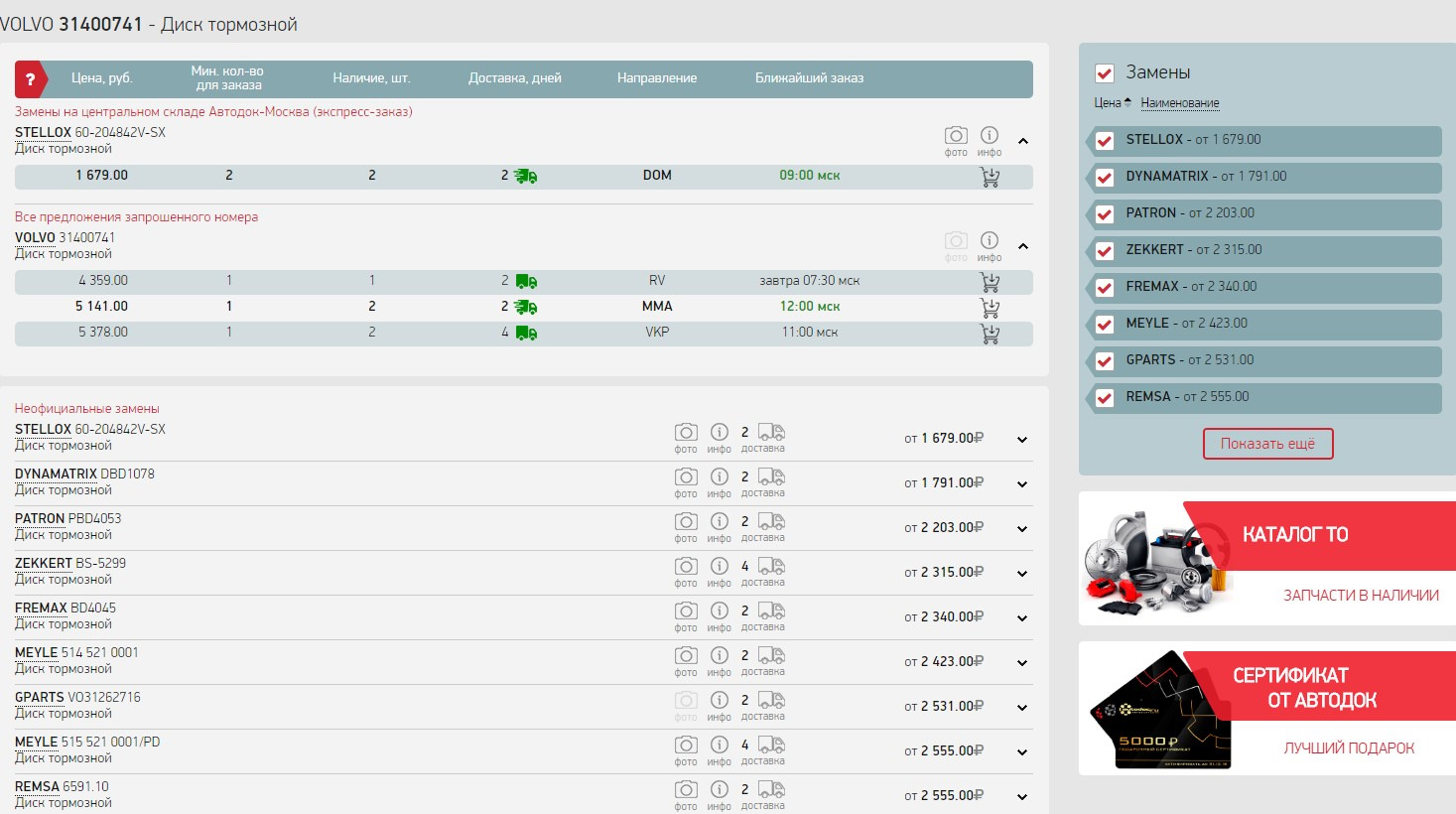Uncheck ZEKKERT in the replacements filter

[1104, 250]
